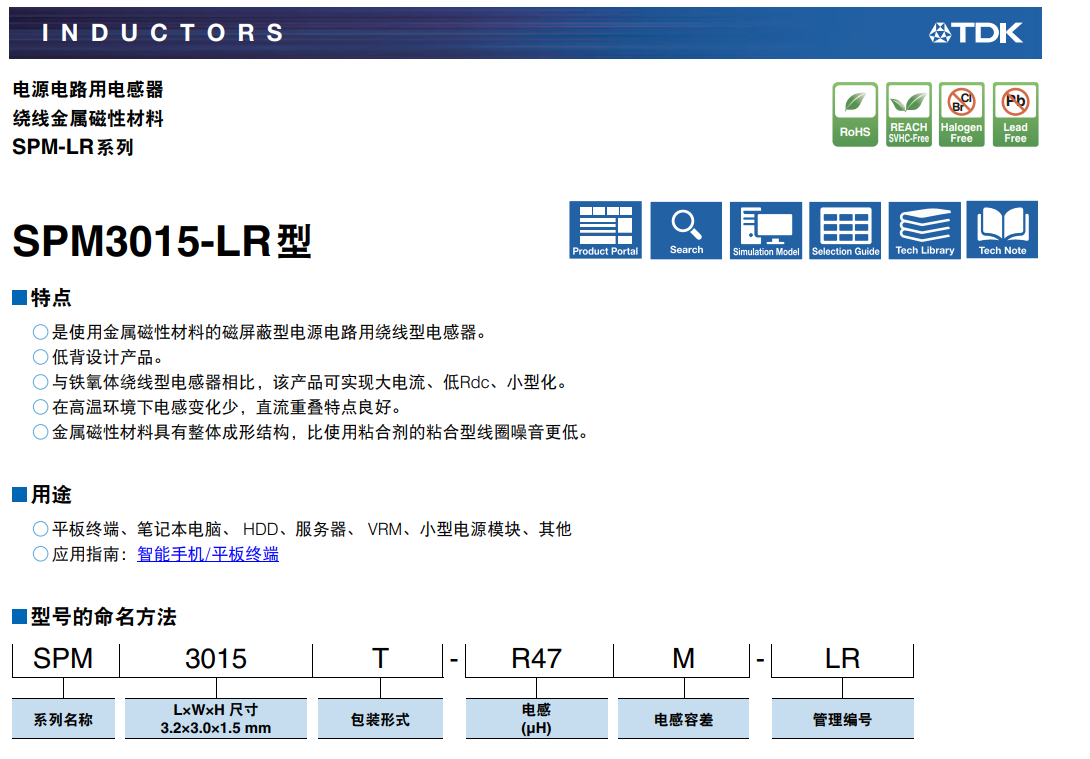Click the T part-number segment
Screen dimensions: 1090x759
tap(380, 658)
